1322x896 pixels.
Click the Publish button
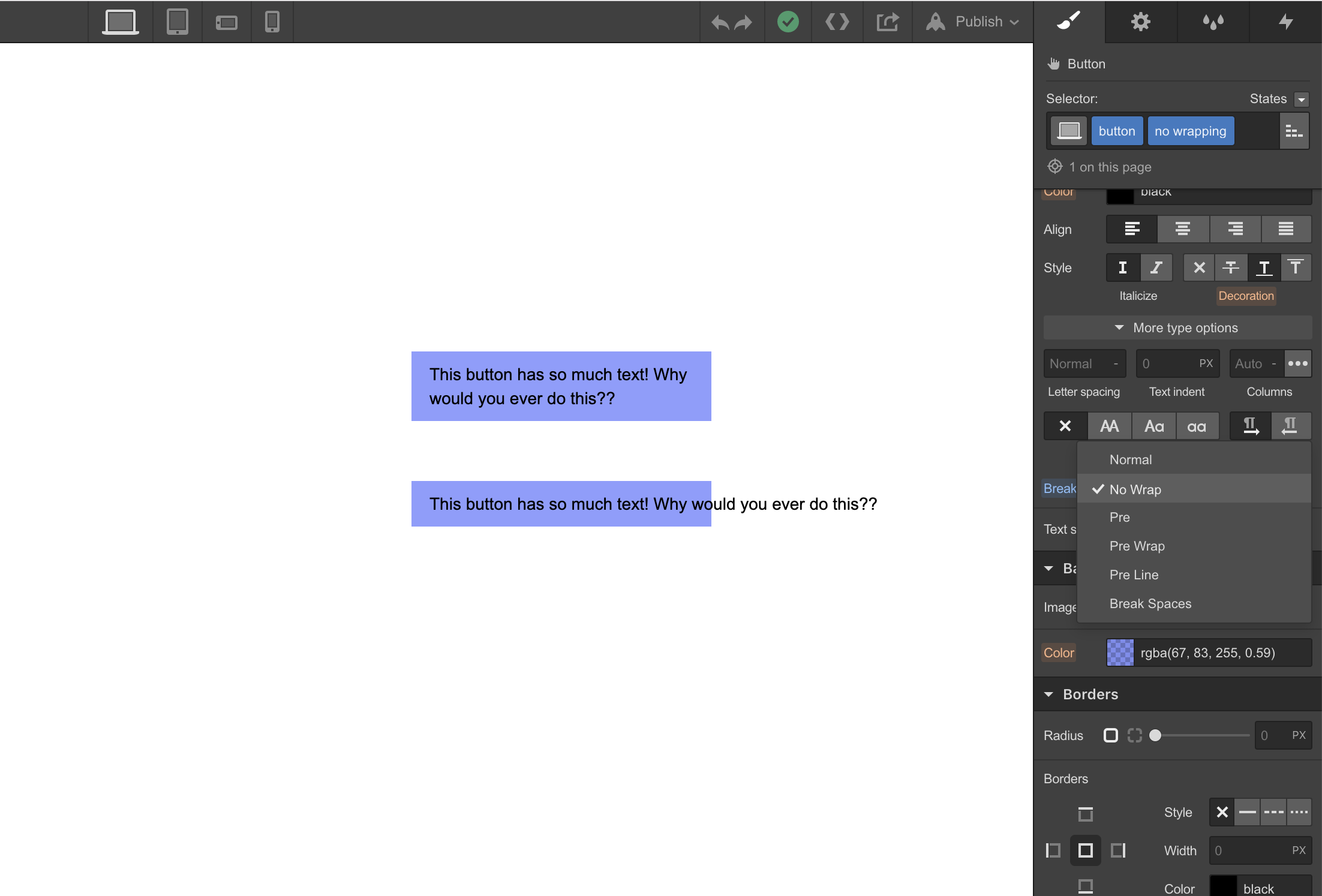click(978, 22)
